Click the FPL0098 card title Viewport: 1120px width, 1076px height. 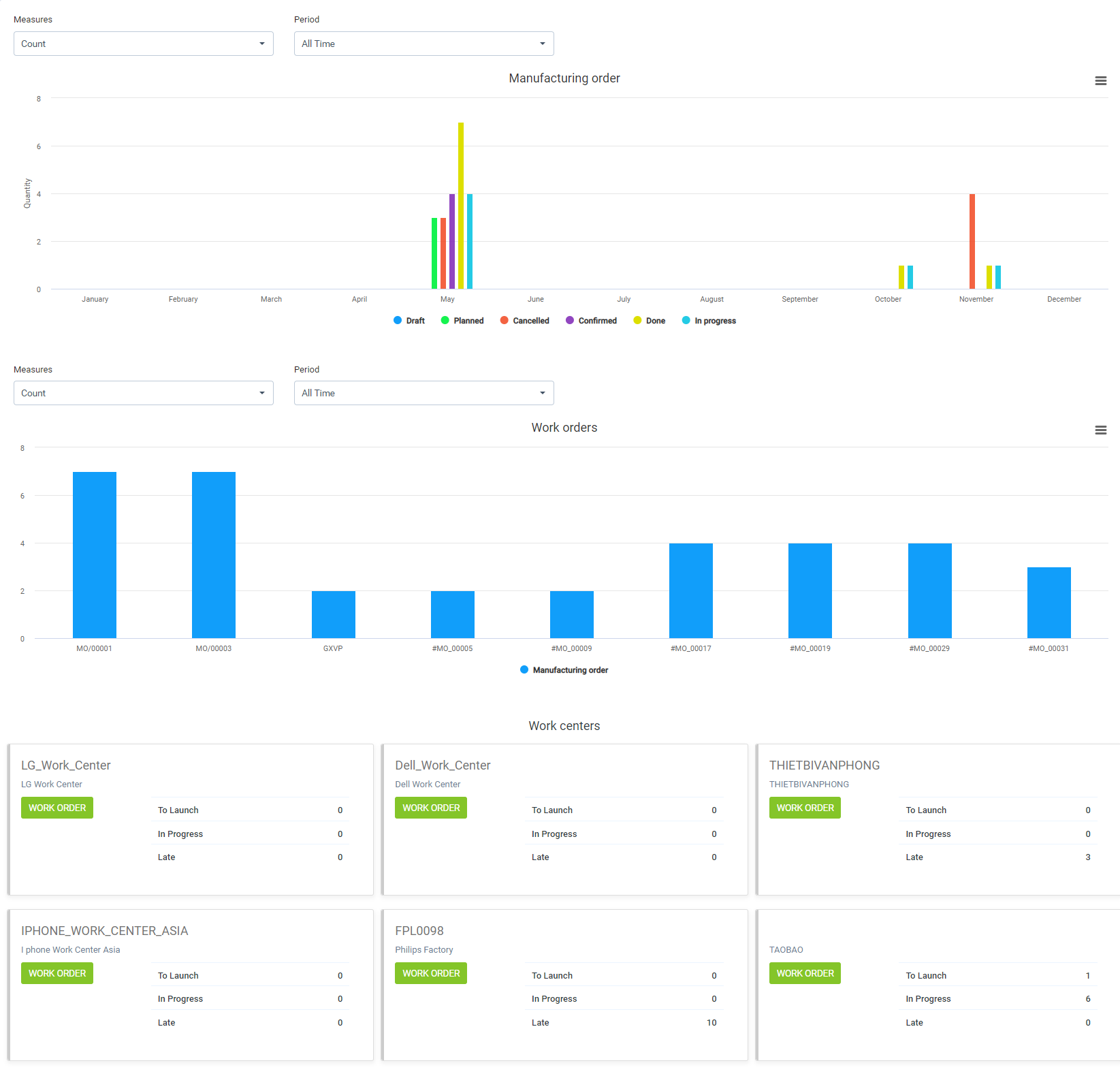[419, 931]
